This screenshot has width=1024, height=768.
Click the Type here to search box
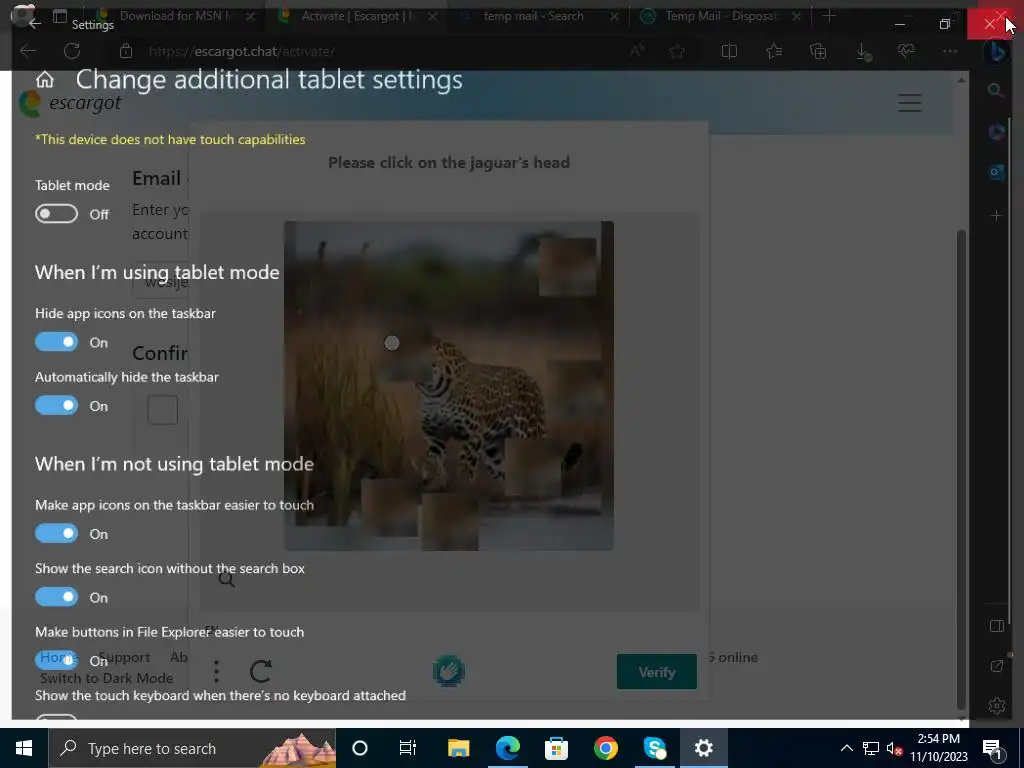point(193,748)
